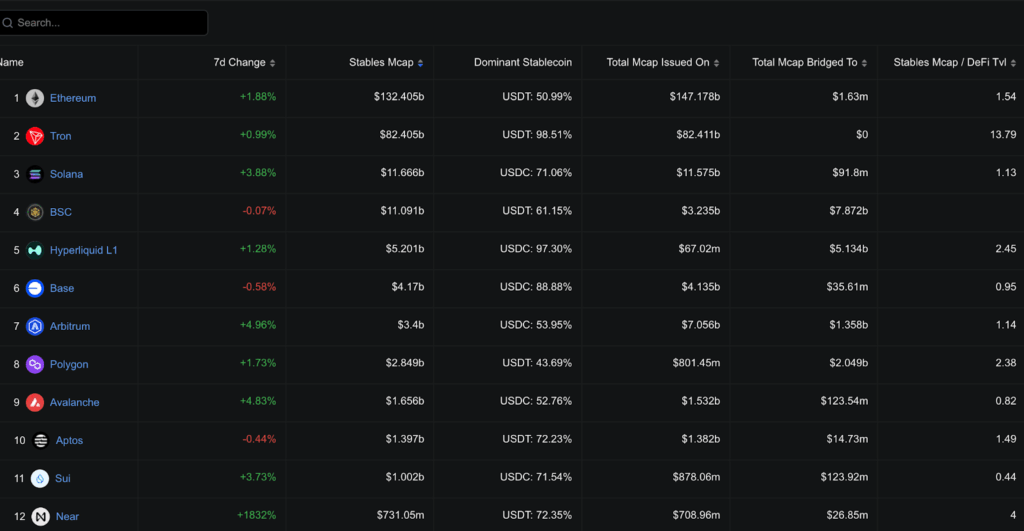Click the Avalanche chain logo icon
The image size is (1024, 531).
click(35, 402)
